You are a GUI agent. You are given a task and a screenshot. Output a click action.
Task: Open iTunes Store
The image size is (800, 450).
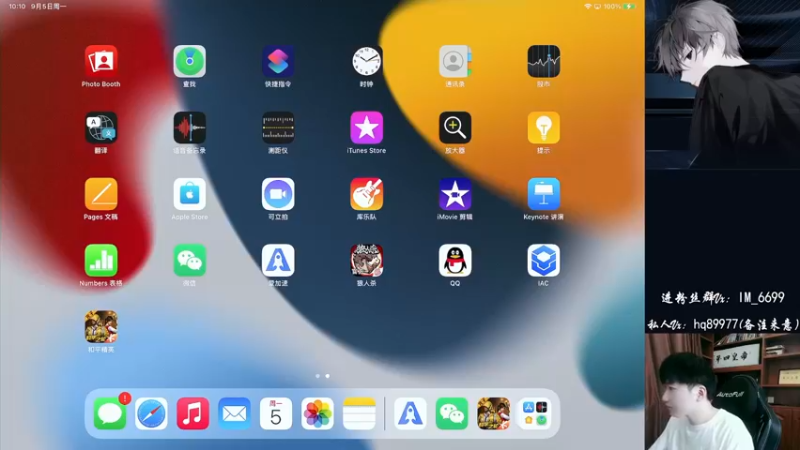click(366, 128)
